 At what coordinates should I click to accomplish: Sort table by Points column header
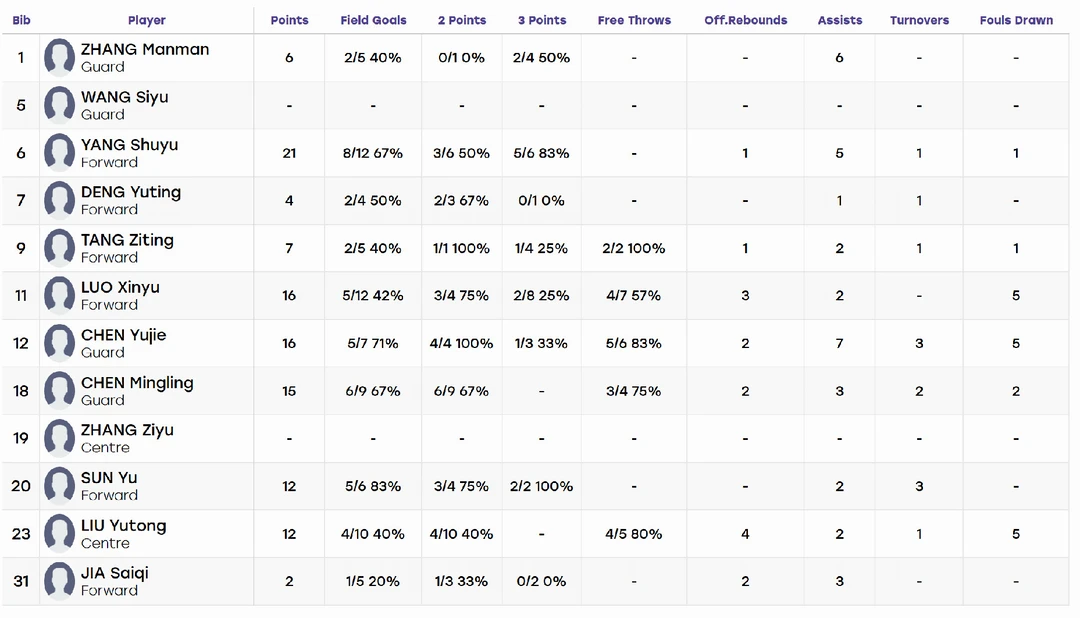[289, 20]
